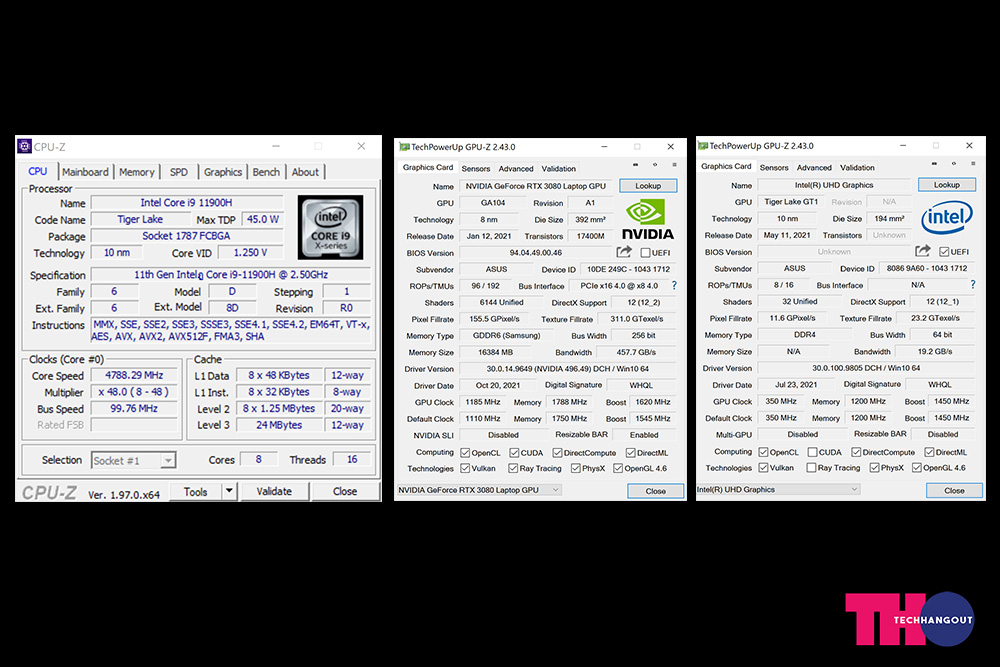Minimize the CPU-Z window
Screen dimensions: 1000x667
pos(276,147)
